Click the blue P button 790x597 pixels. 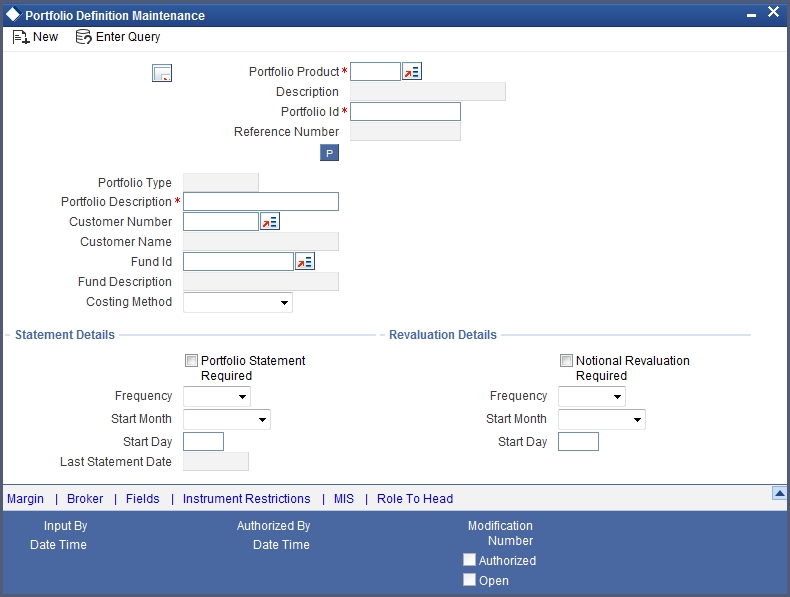point(330,153)
